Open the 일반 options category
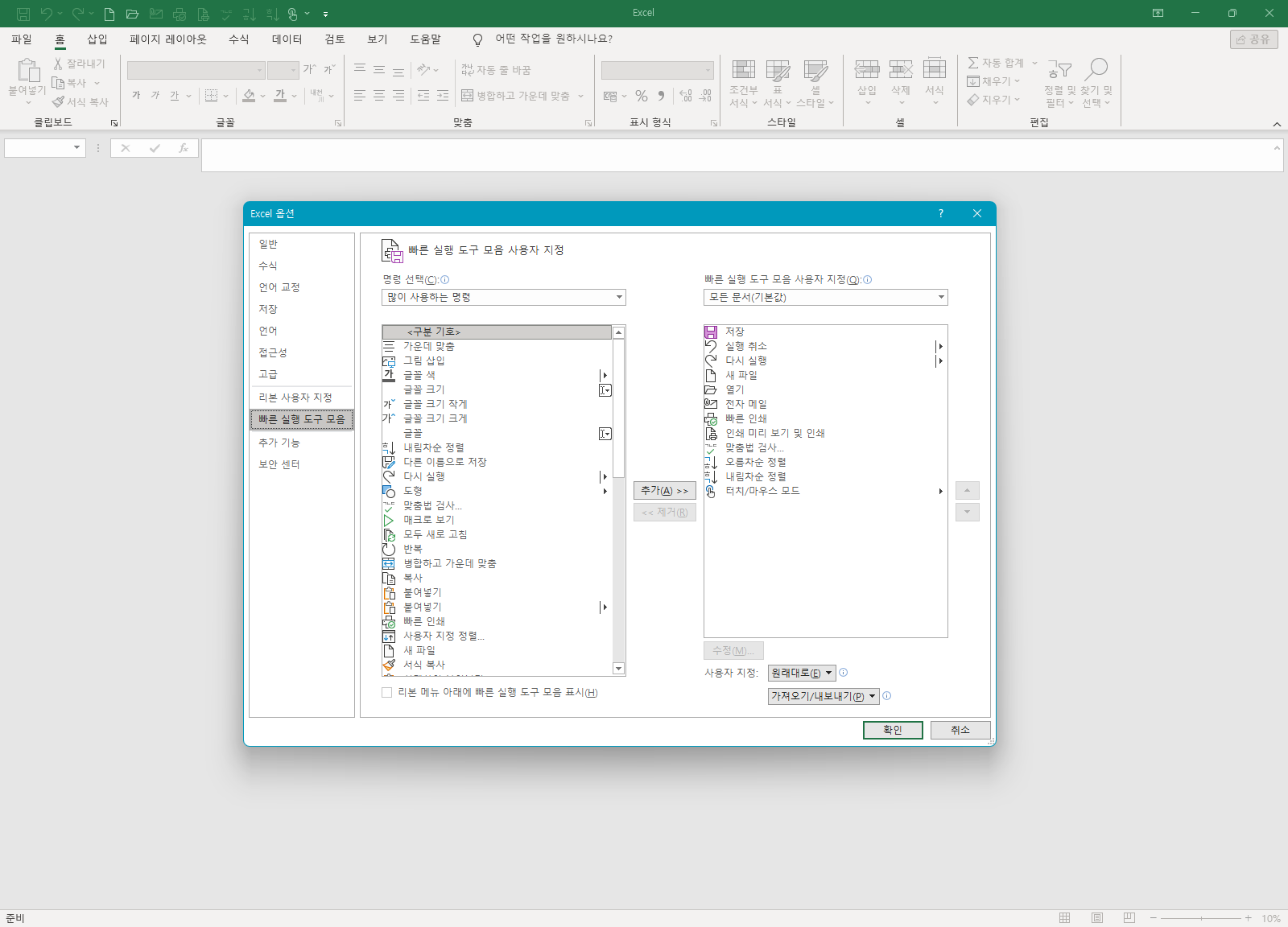This screenshot has width=1288, height=927. click(x=301, y=244)
